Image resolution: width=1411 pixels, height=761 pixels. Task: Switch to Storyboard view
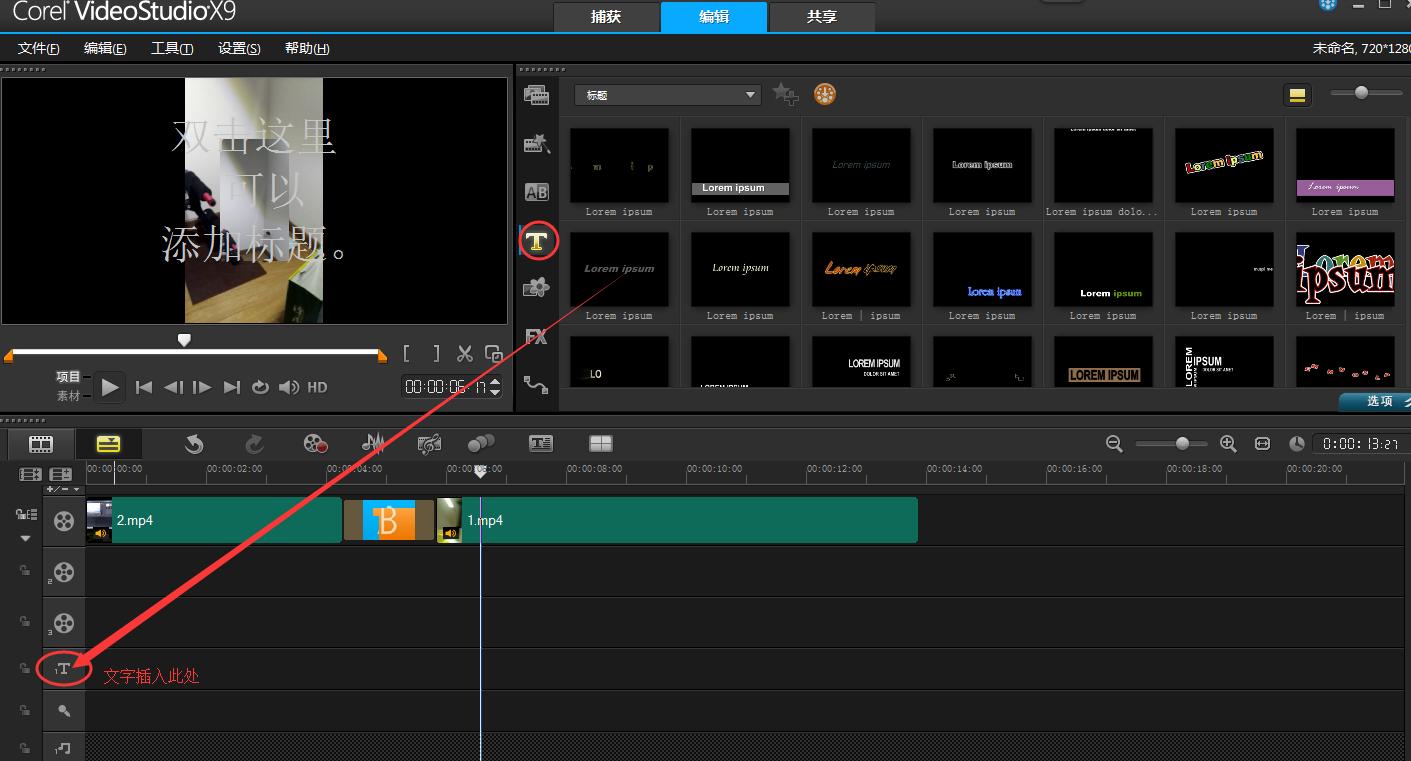point(41,443)
